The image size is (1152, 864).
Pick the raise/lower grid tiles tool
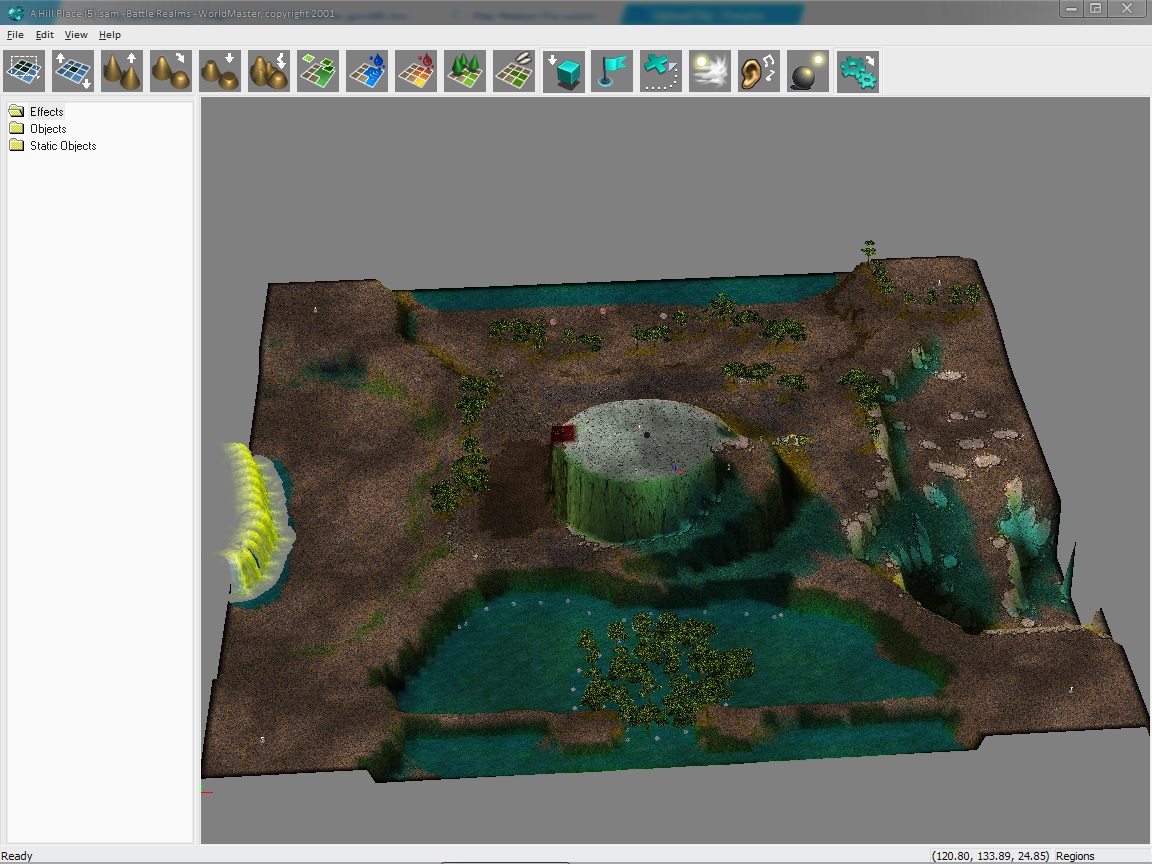[73, 71]
